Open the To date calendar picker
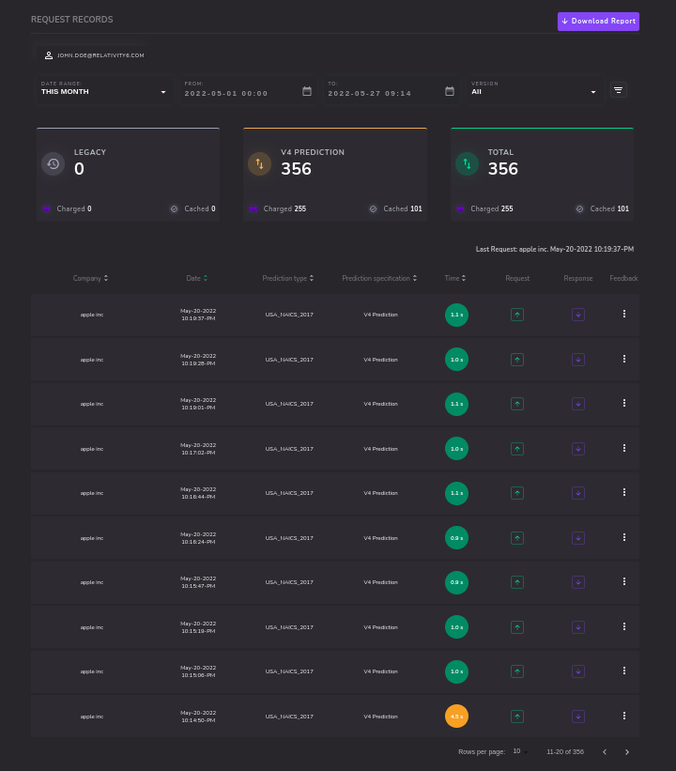676x771 pixels. (449, 91)
